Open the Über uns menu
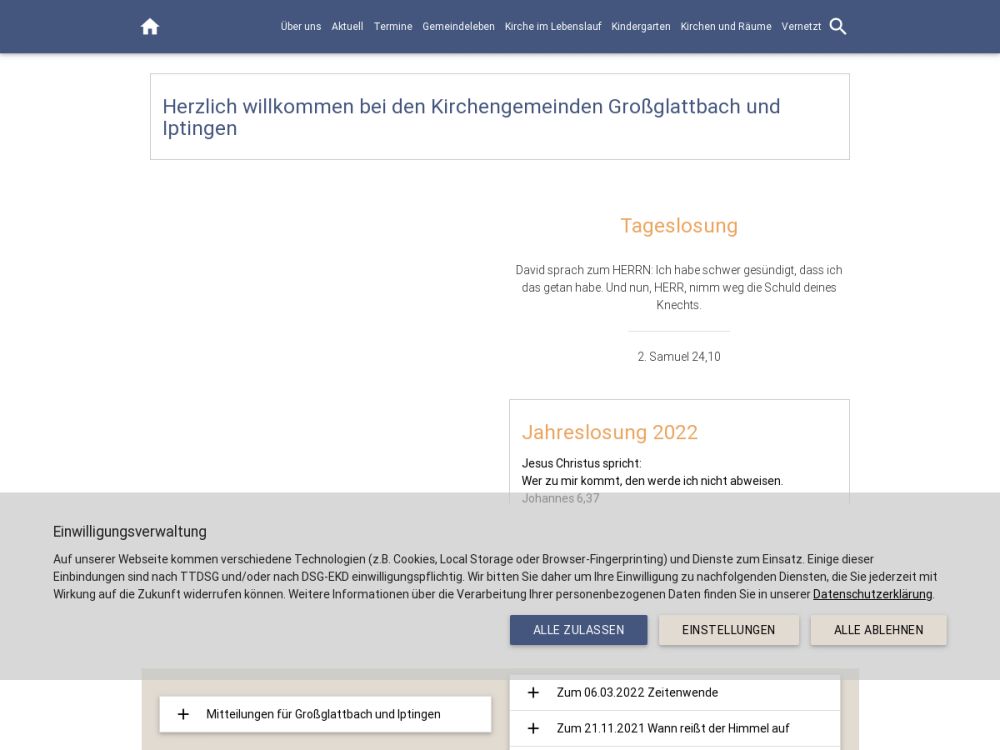This screenshot has height=750, width=1000. tap(301, 27)
